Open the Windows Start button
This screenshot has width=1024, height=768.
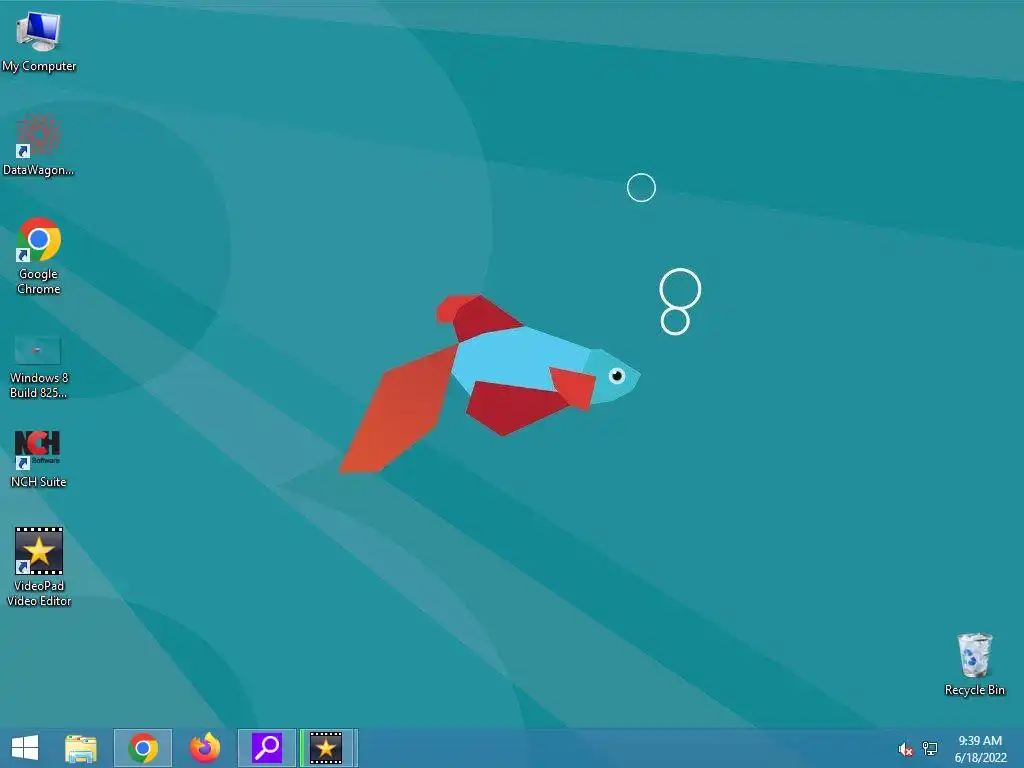pyautogui.click(x=25, y=748)
